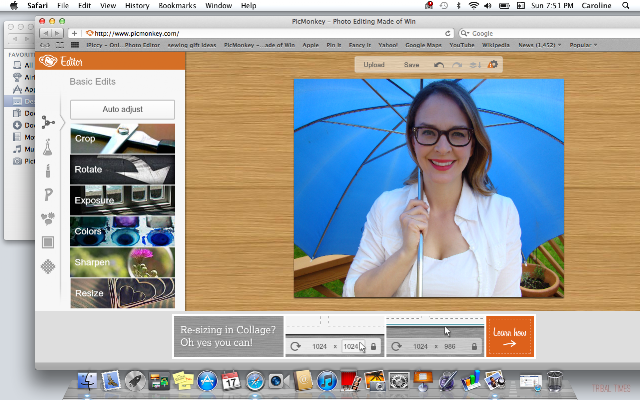Open the Sharpen edit option
The width and height of the screenshot is (640, 400).
[122, 262]
